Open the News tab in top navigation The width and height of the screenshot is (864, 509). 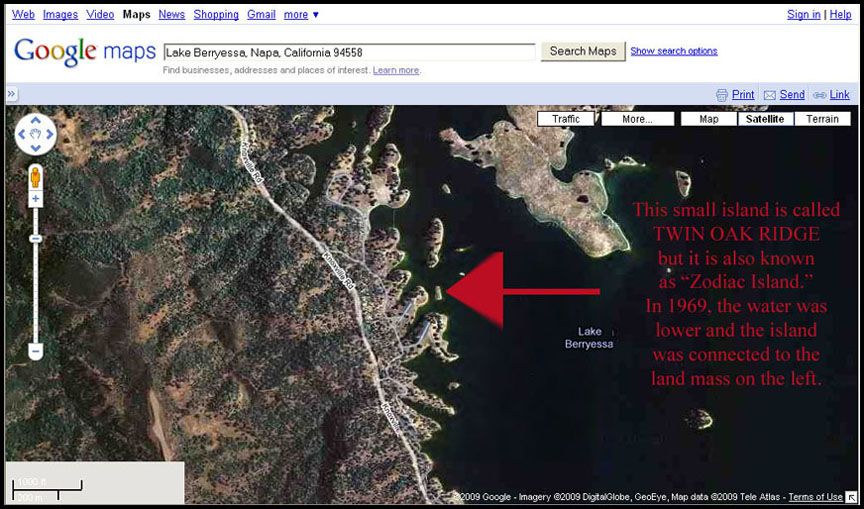click(x=171, y=15)
